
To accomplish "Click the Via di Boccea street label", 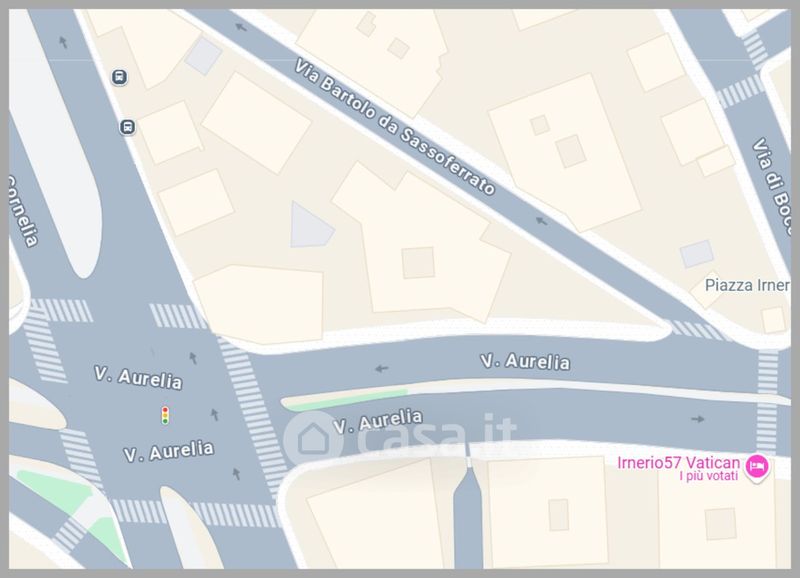I will tap(772, 187).
